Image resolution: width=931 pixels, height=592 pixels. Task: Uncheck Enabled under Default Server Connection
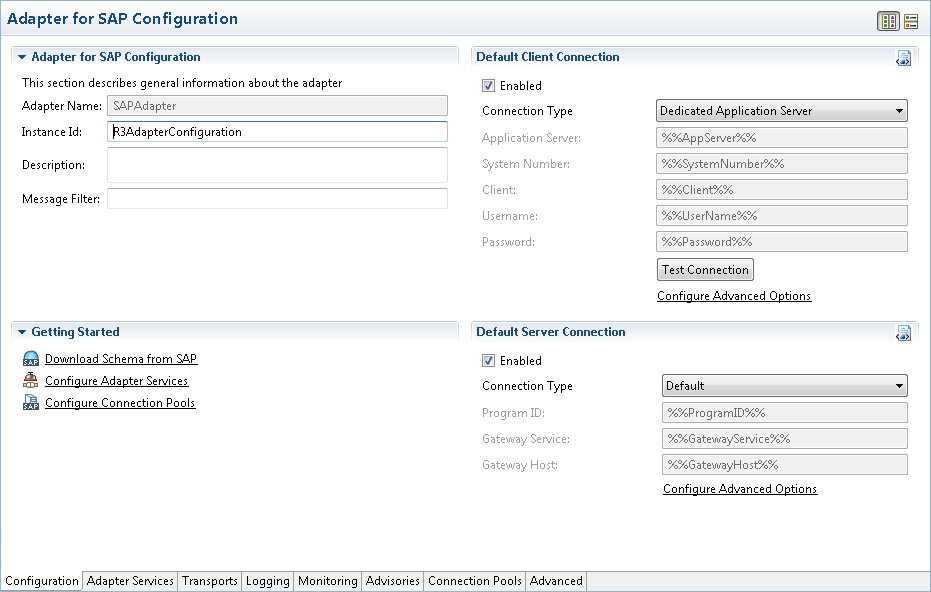[489, 361]
